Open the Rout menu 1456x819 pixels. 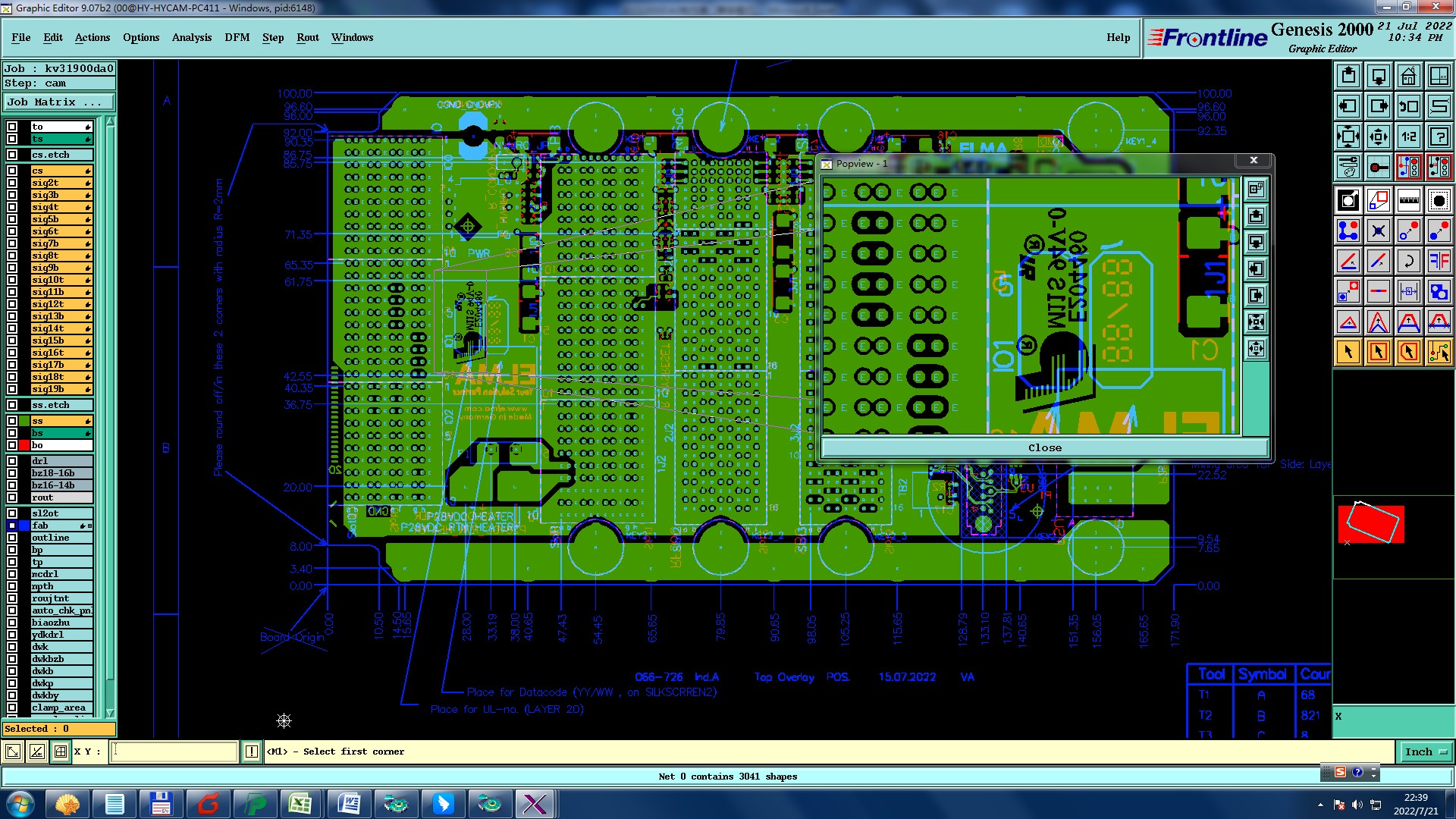[x=308, y=37]
